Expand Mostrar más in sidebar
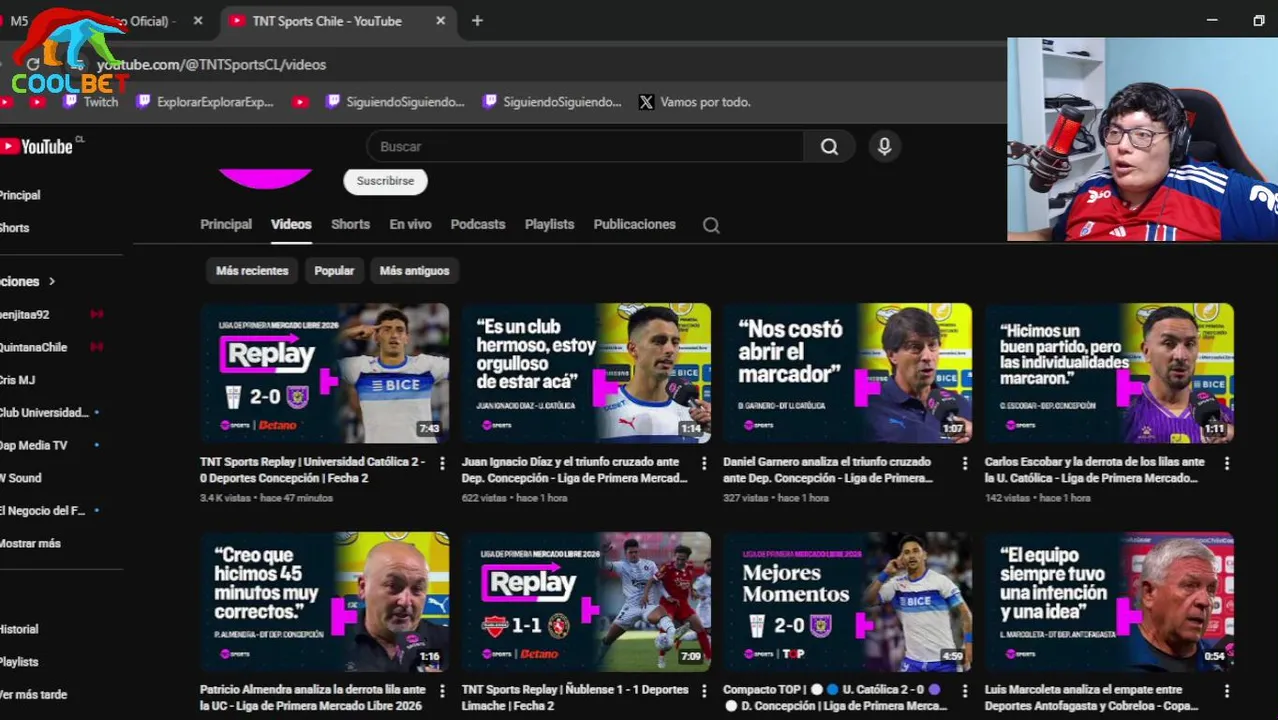 (30, 543)
